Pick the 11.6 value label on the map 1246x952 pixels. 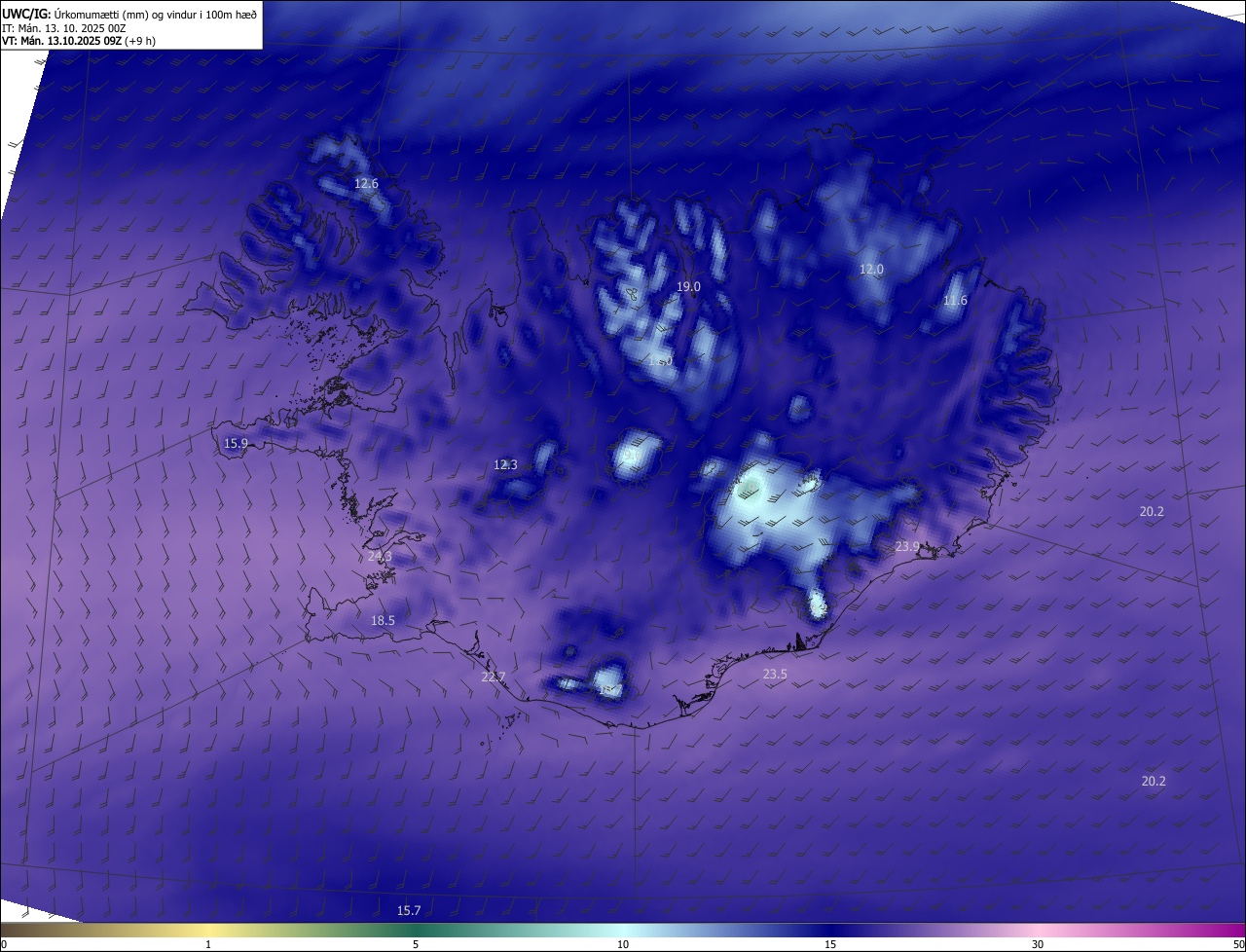[x=955, y=301]
